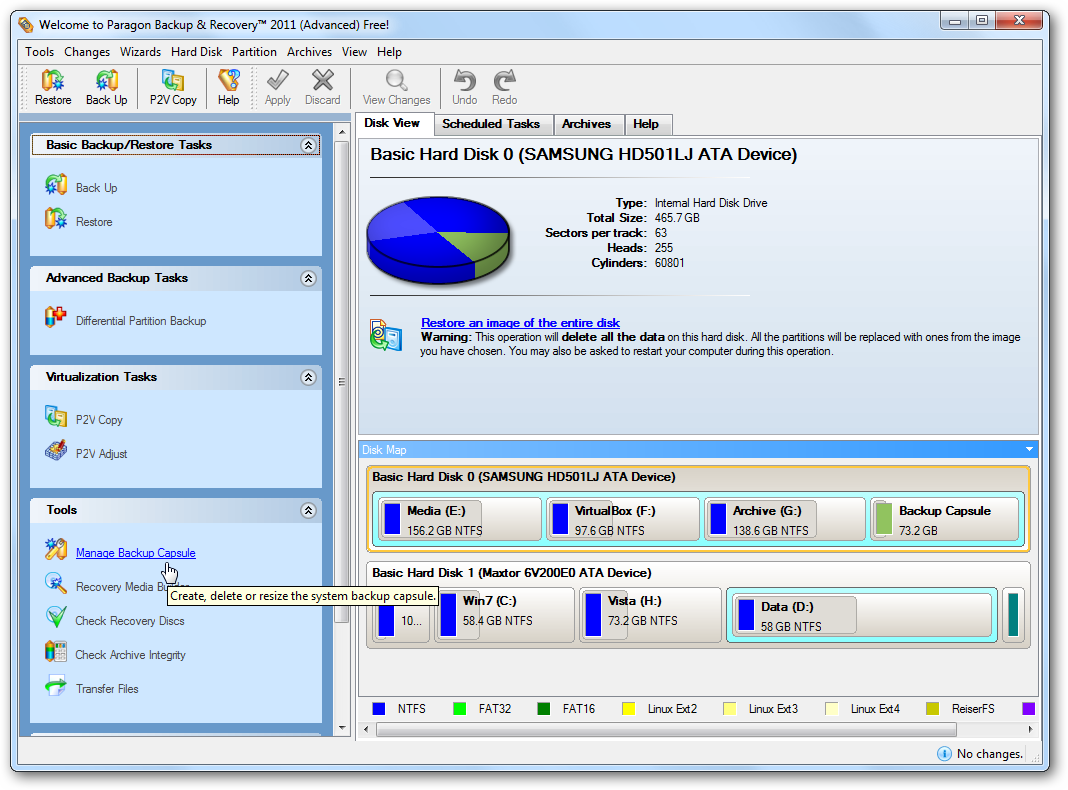Click the disk usage pie chart
This screenshot has width=1068, height=790.
coord(438,240)
